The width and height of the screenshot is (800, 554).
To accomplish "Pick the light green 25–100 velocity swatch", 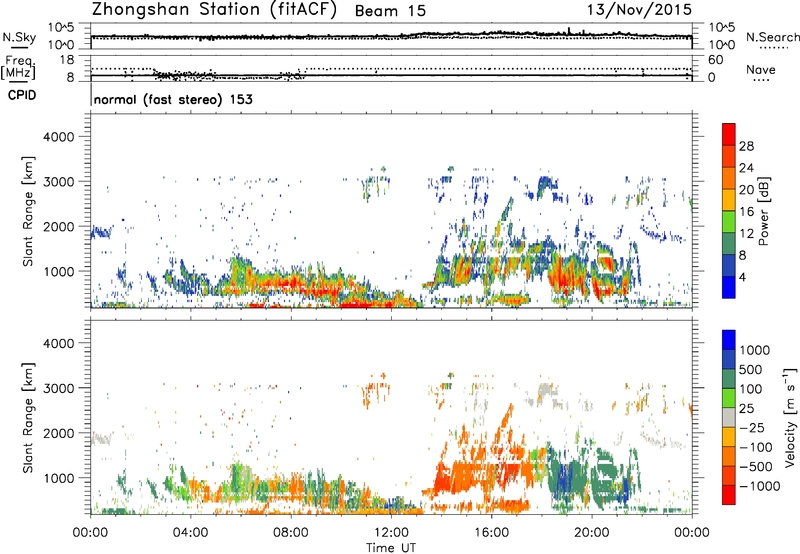I will [x=729, y=398].
